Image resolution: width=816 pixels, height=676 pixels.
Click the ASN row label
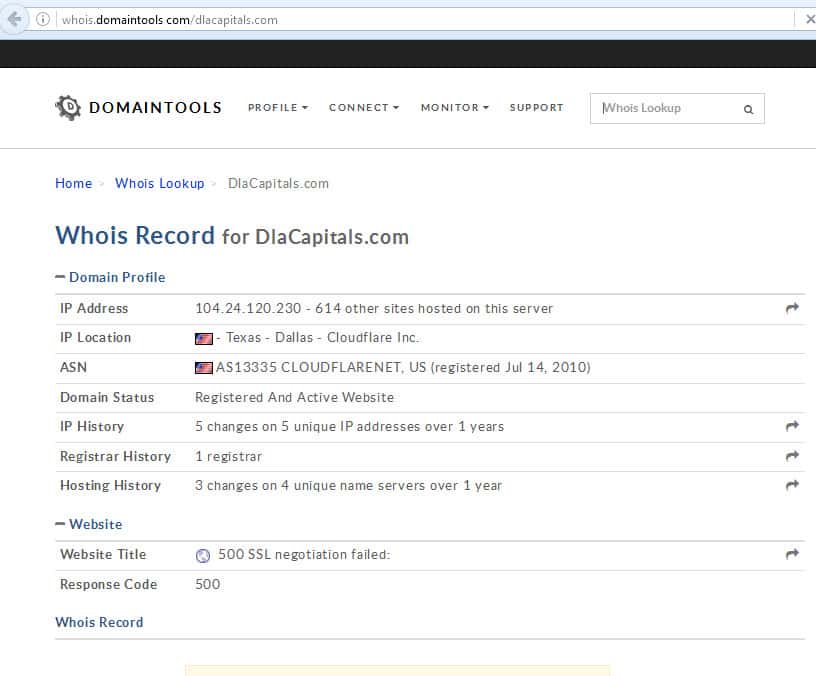click(x=73, y=367)
